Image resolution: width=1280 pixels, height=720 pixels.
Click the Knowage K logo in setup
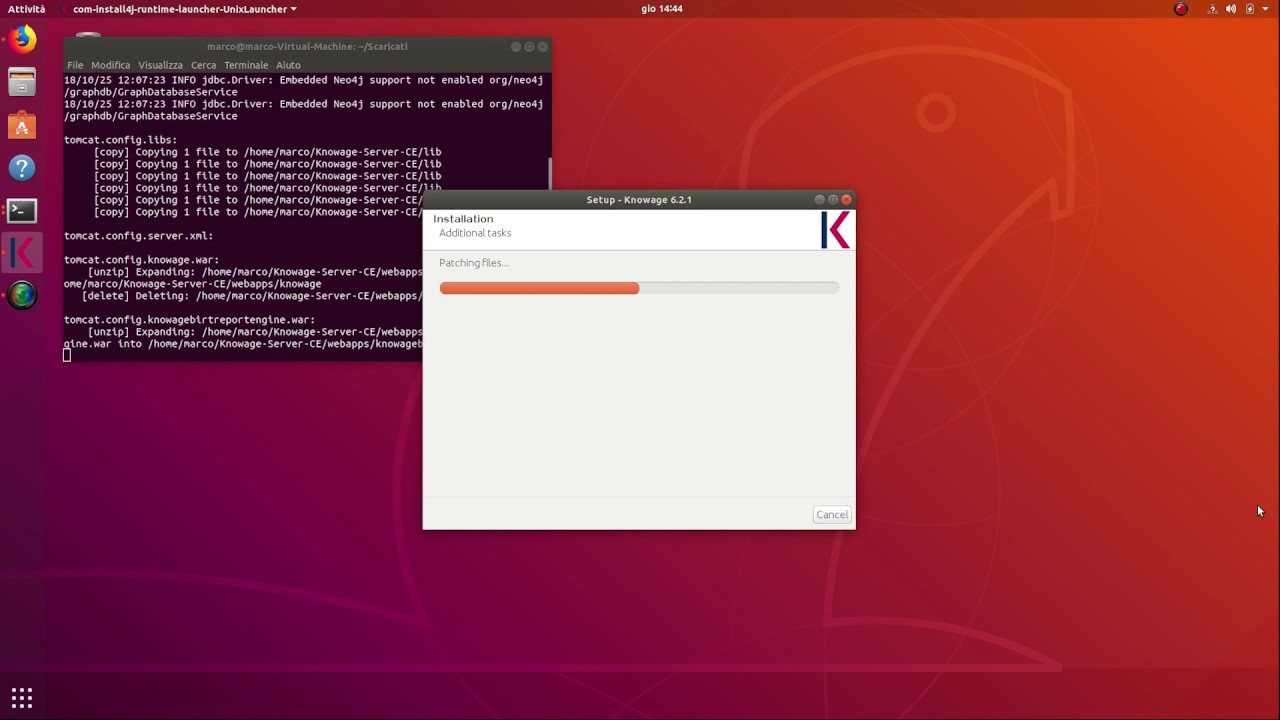pos(835,230)
